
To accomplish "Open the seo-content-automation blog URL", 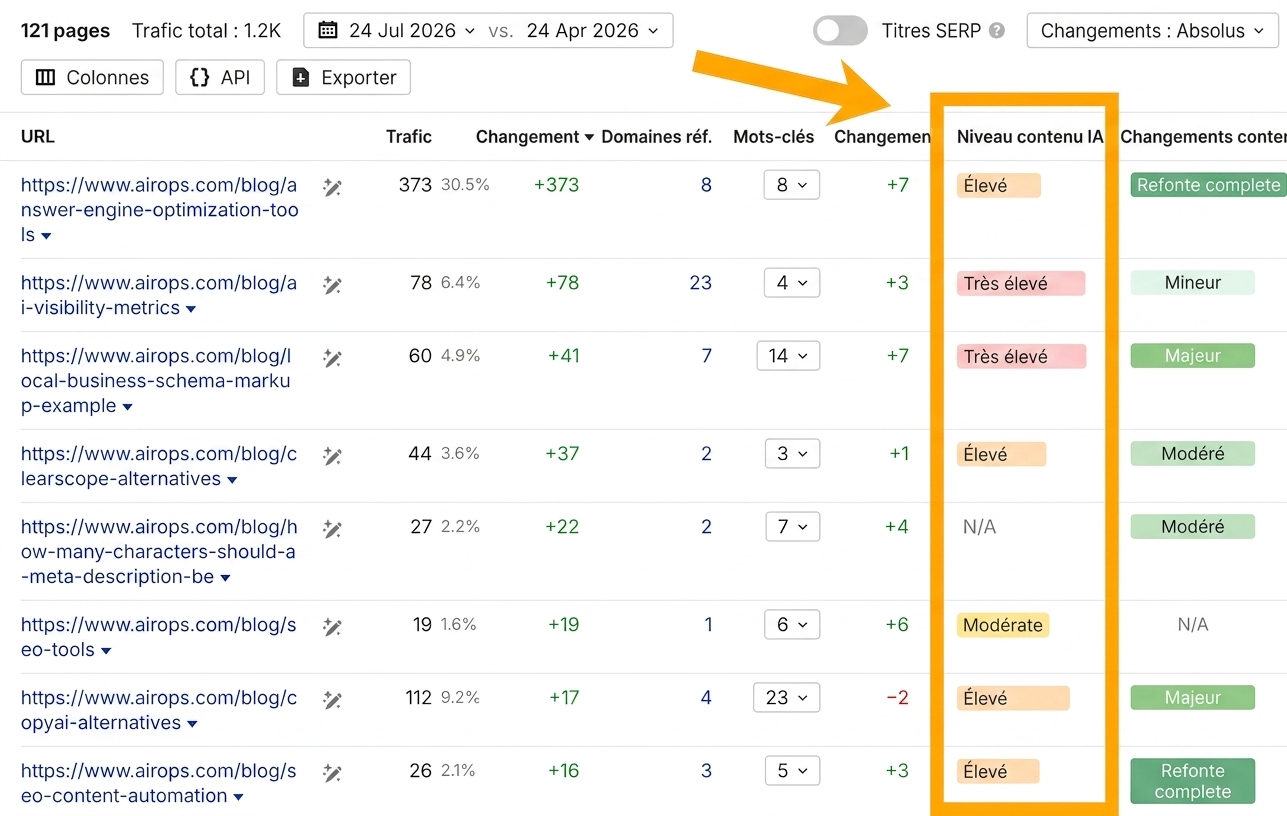I will [159, 783].
